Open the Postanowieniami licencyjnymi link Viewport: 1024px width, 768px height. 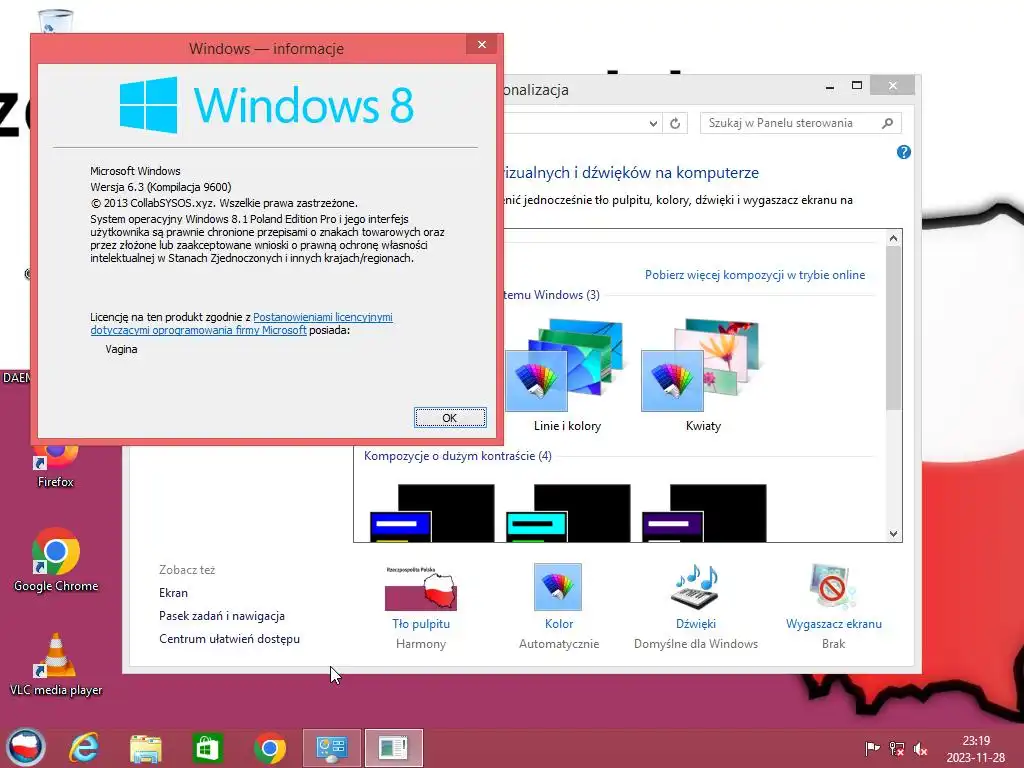323,317
